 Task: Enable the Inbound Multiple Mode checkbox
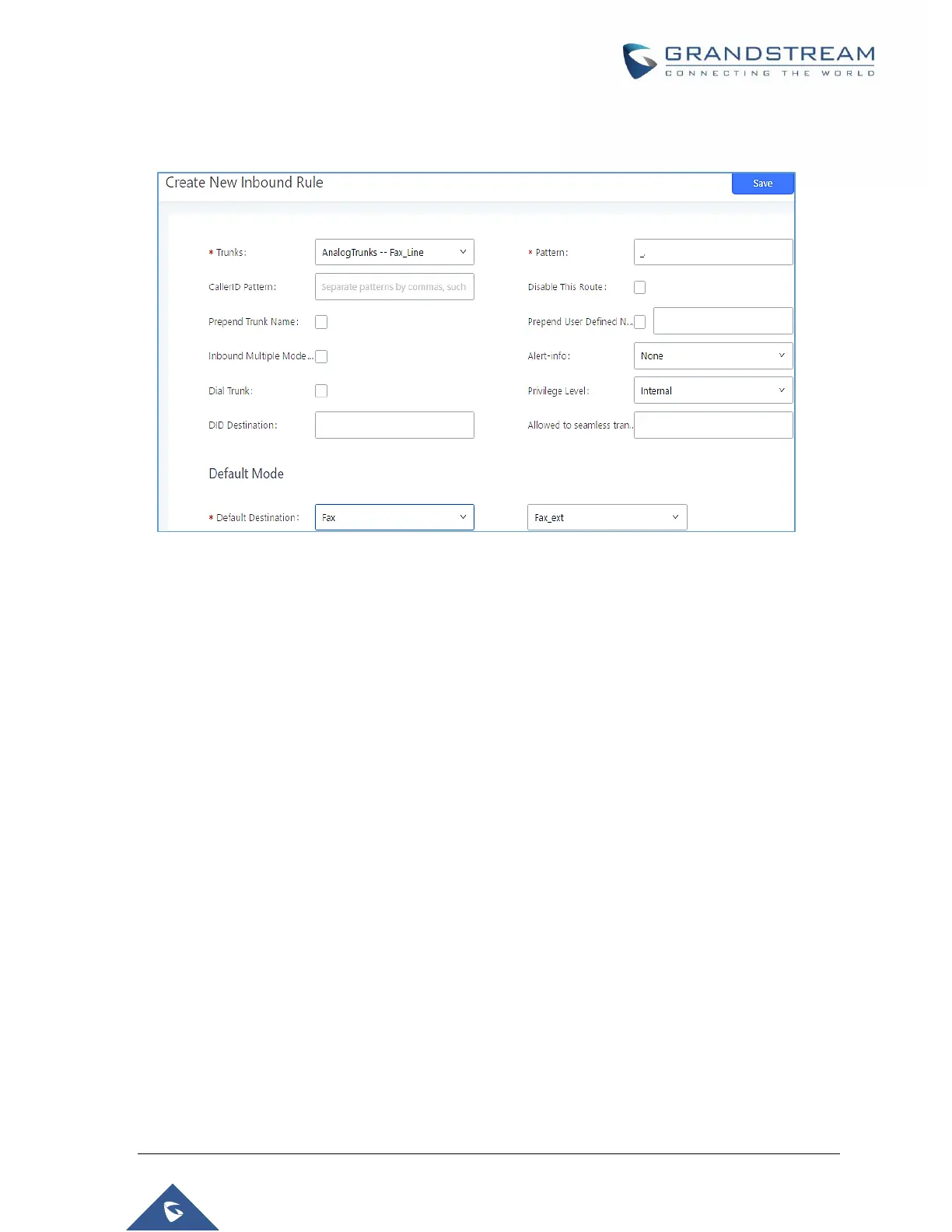(x=321, y=356)
